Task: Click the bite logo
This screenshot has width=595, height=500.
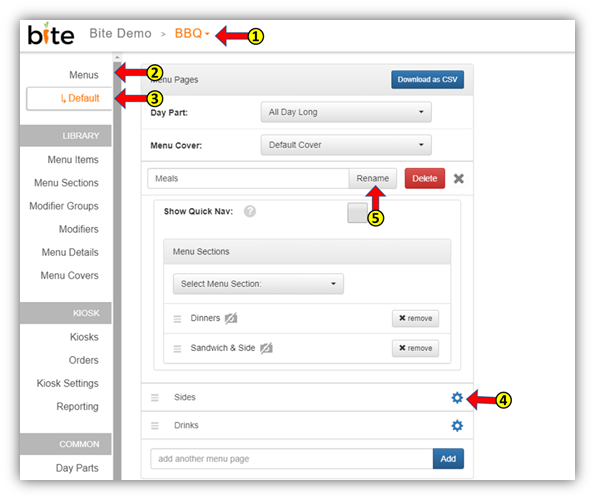Action: click(51, 34)
